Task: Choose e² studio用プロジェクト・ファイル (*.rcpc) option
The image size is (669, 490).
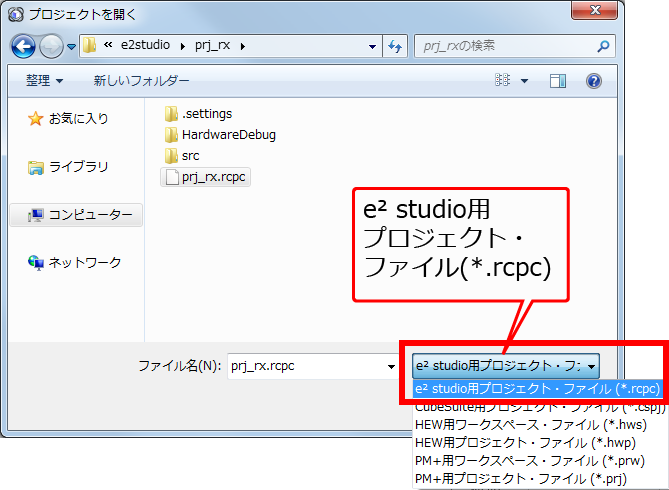Action: click(x=538, y=389)
